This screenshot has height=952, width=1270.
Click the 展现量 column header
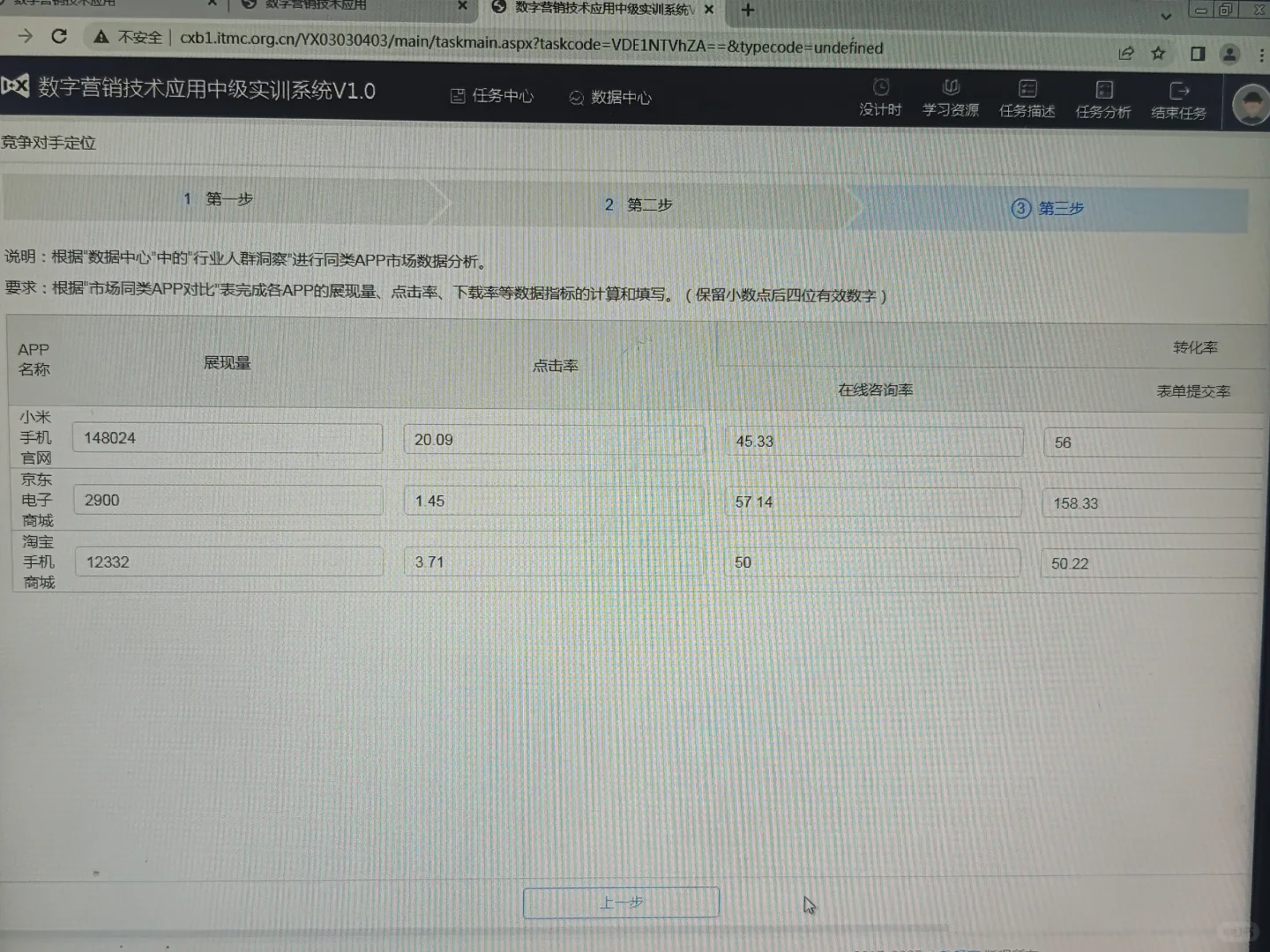click(x=228, y=363)
